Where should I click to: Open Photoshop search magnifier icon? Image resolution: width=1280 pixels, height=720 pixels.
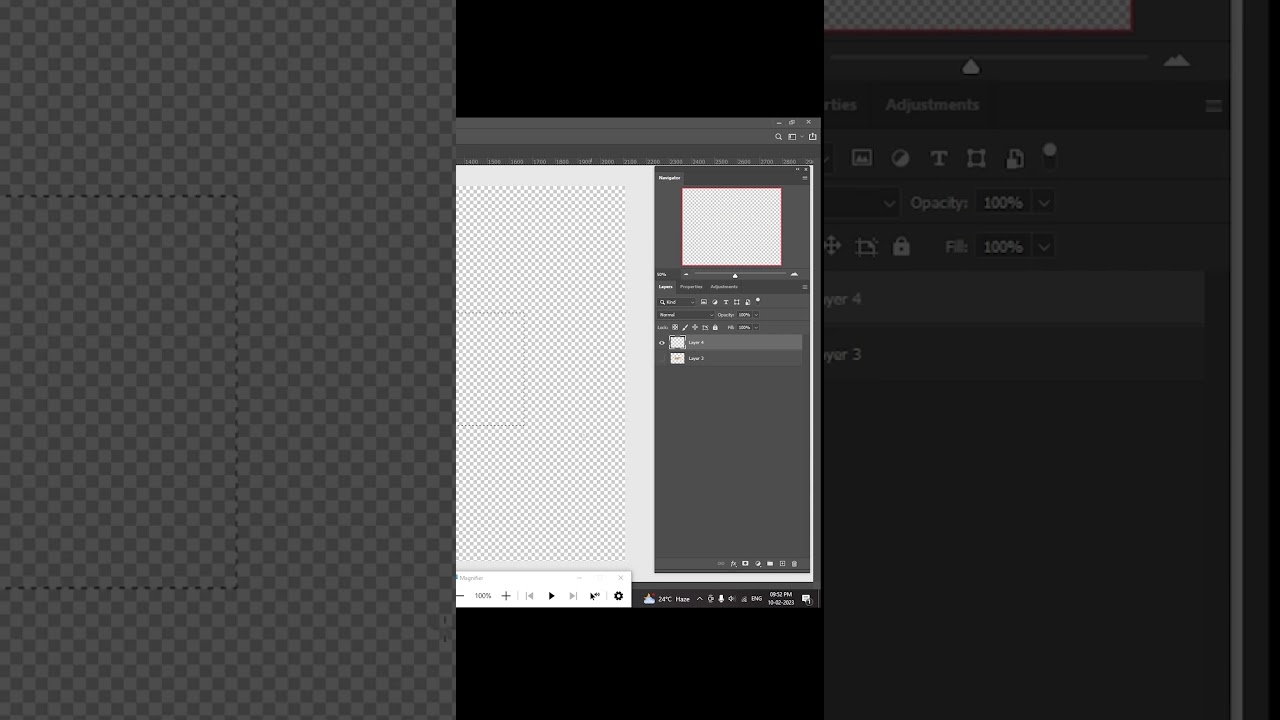click(779, 137)
